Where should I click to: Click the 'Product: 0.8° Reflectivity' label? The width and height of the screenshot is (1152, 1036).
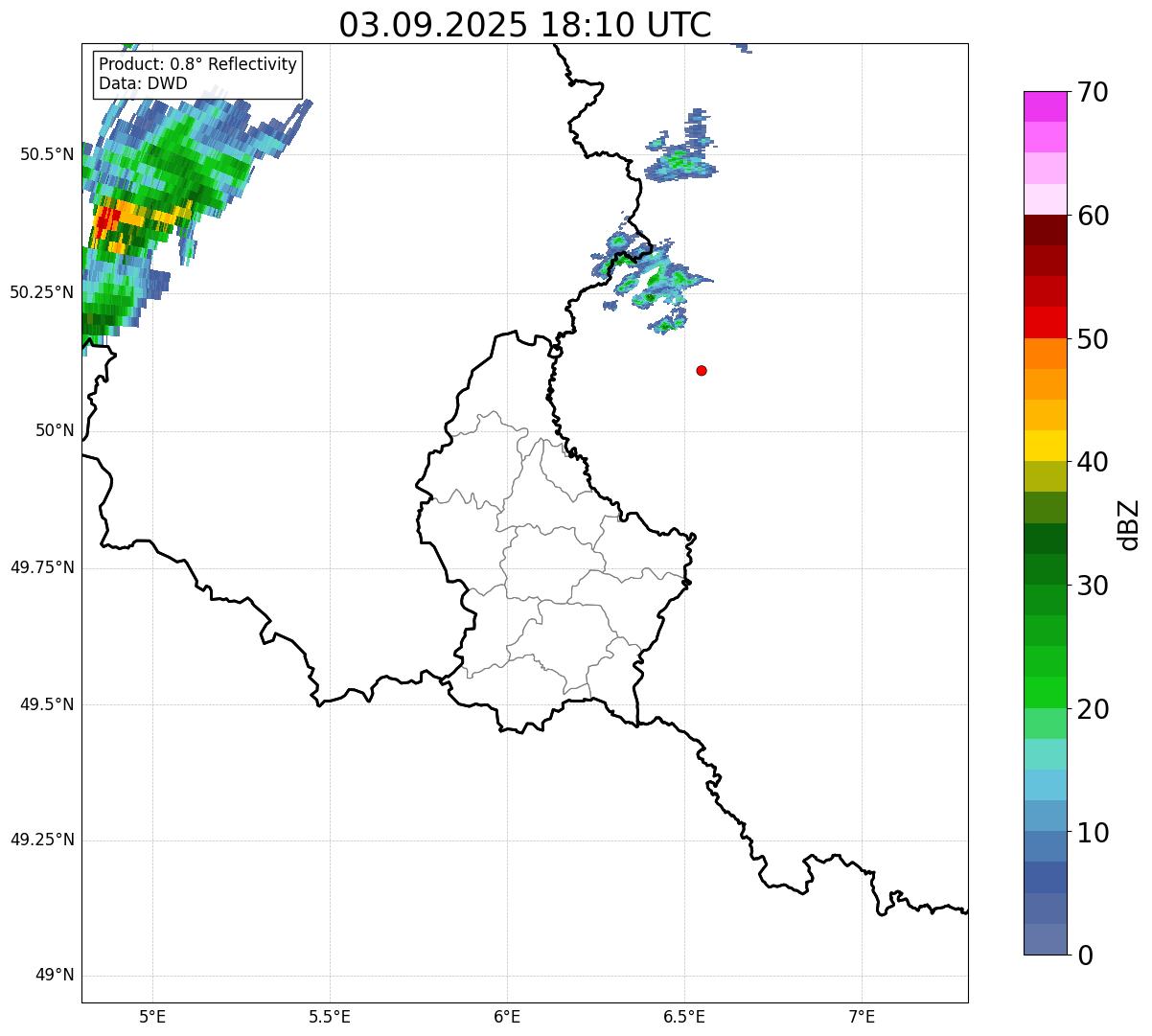pyautogui.click(x=198, y=64)
